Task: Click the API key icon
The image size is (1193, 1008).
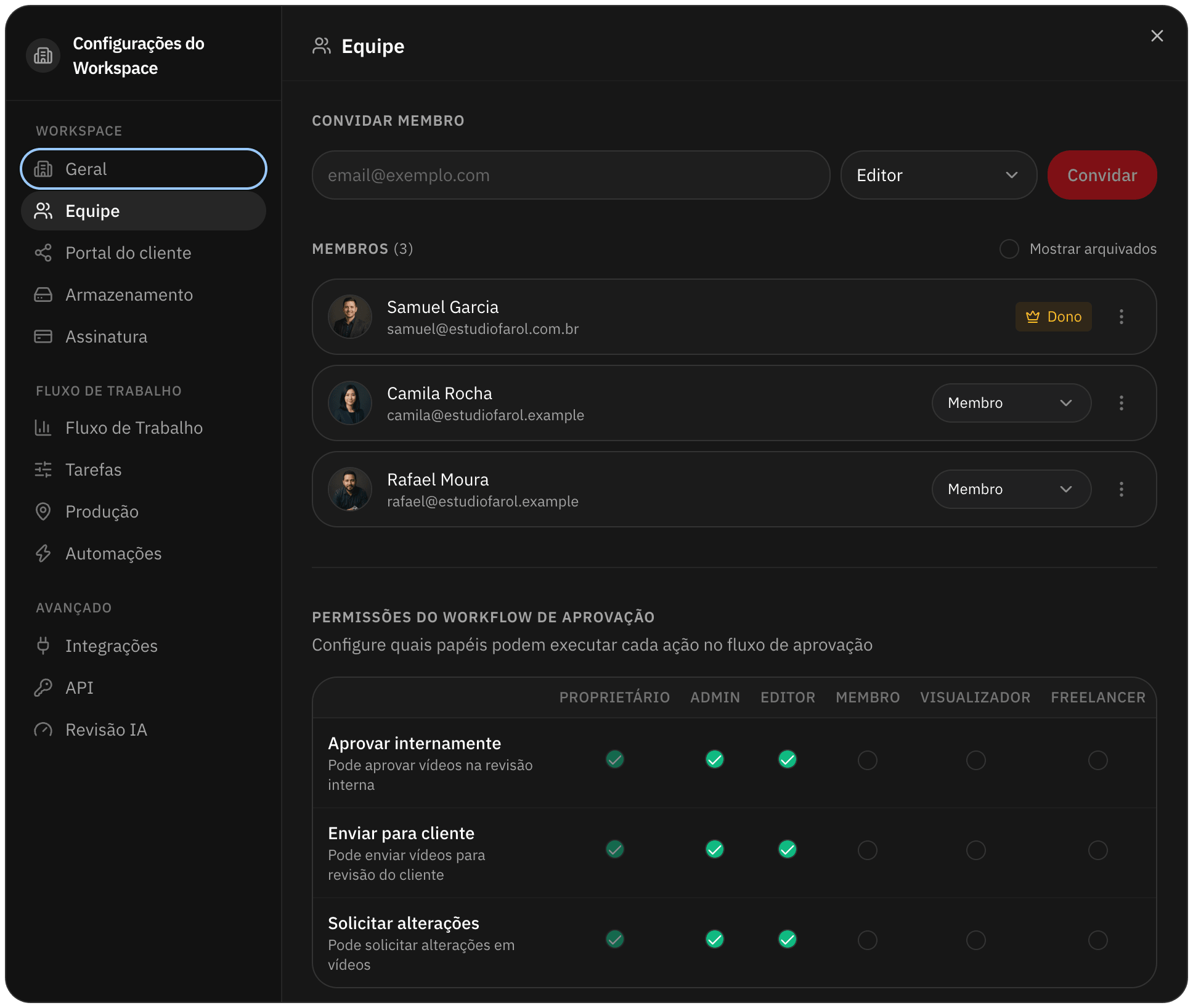Action: (x=43, y=688)
